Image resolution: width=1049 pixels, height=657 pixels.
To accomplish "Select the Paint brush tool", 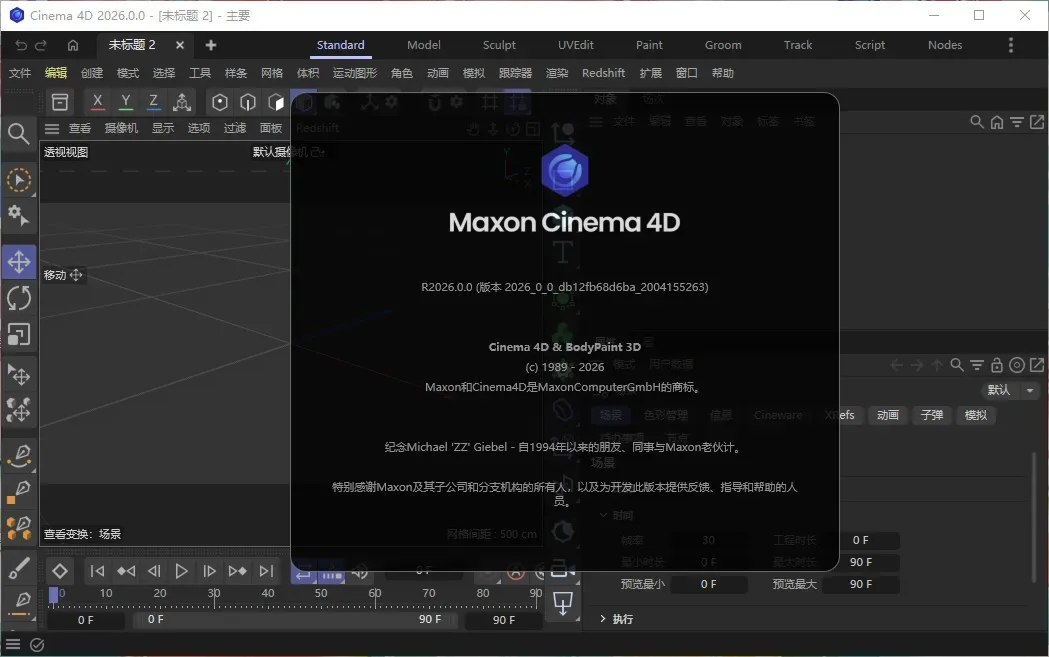I will (19, 569).
